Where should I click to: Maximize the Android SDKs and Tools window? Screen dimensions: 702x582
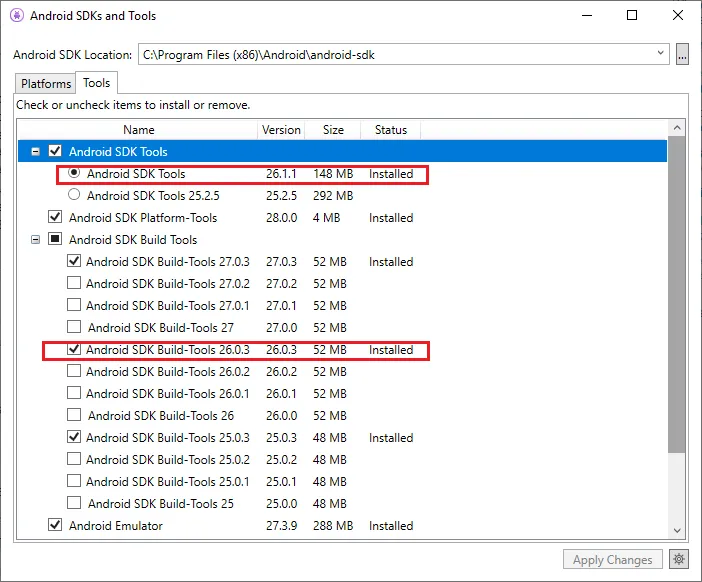coord(632,15)
